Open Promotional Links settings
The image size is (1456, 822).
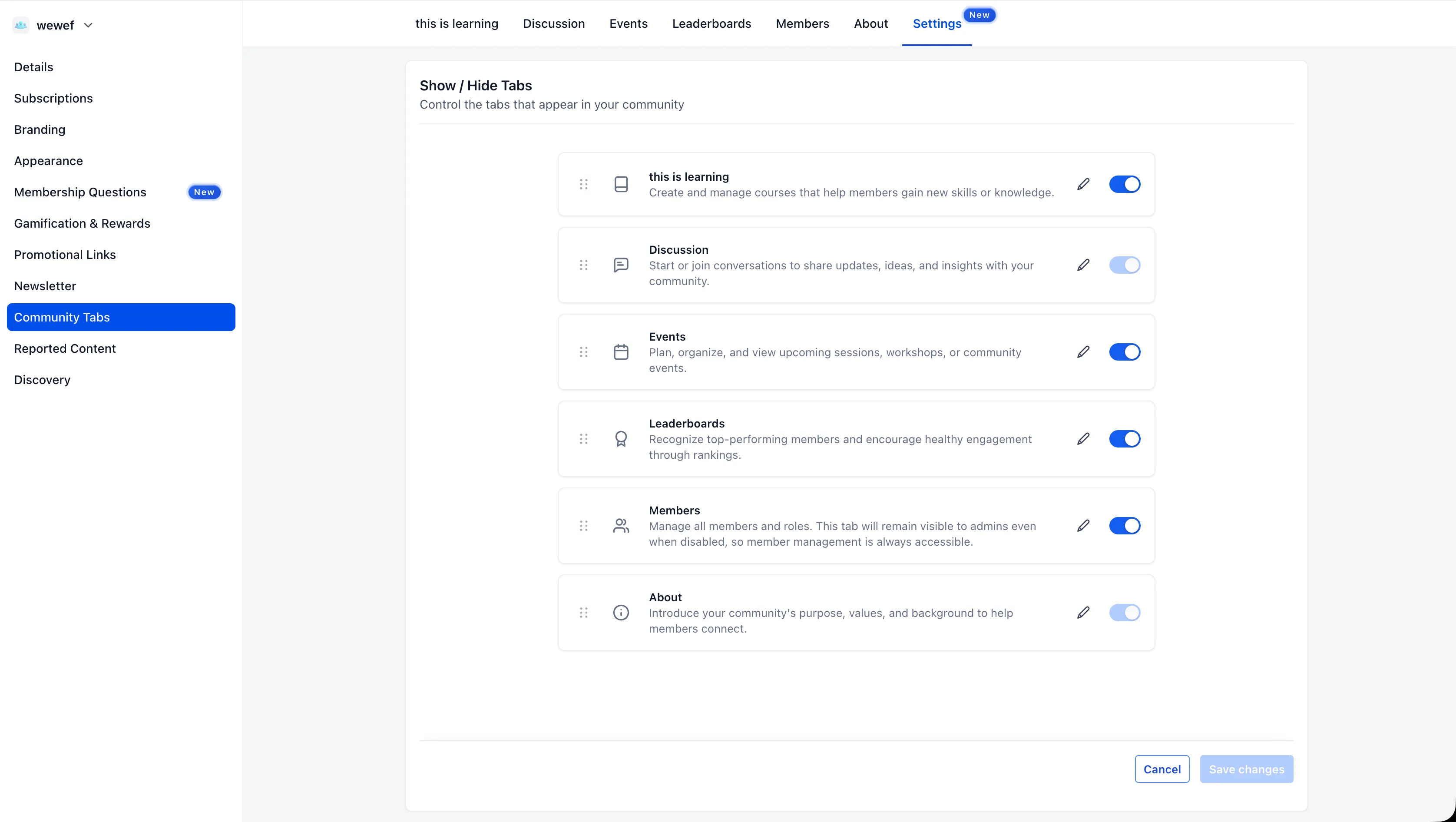[x=121, y=255]
